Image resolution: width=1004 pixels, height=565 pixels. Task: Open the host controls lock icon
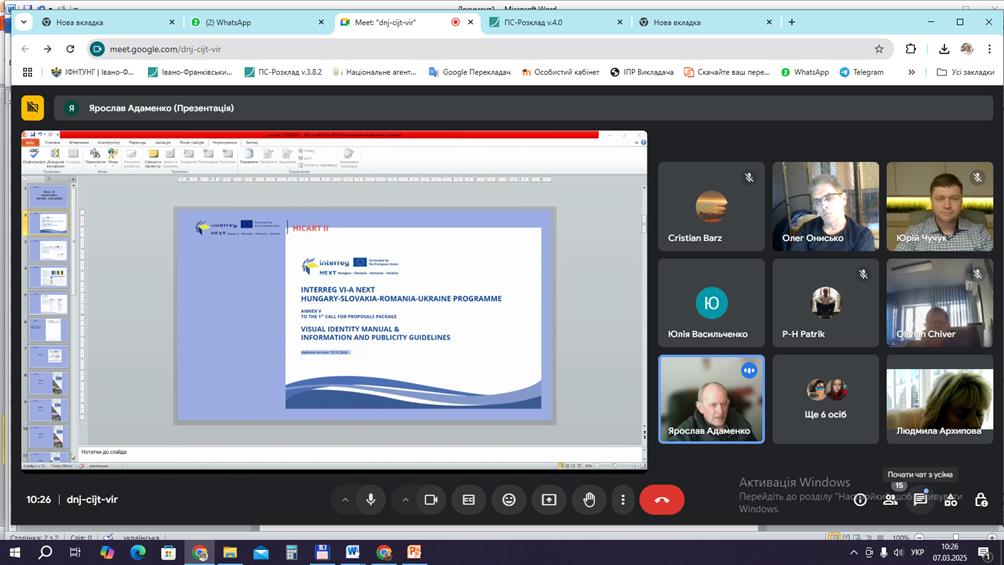pos(981,500)
